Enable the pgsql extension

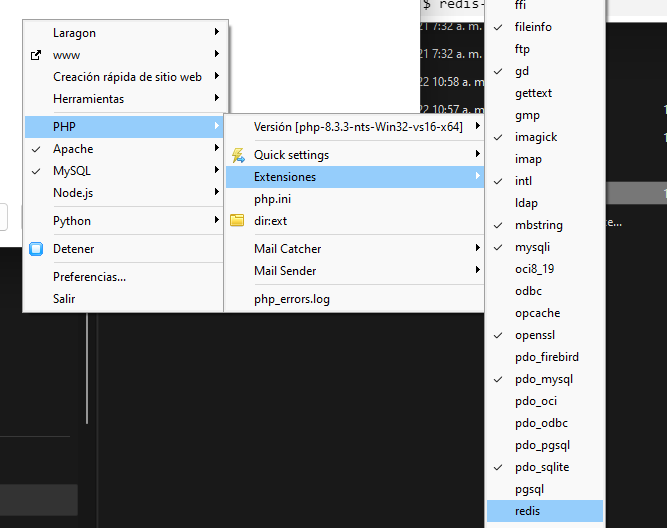[545, 489]
